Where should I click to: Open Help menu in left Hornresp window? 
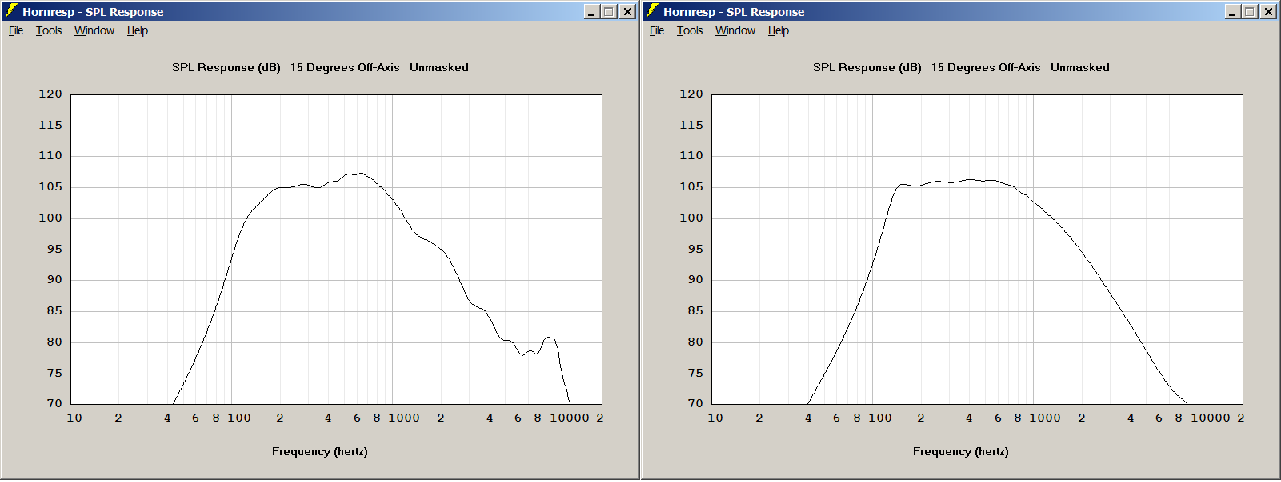click(138, 31)
